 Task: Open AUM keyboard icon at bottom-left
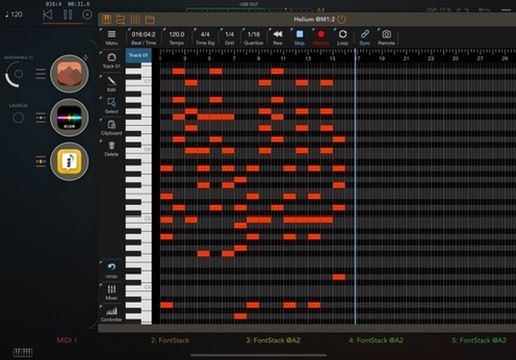click(x=23, y=352)
